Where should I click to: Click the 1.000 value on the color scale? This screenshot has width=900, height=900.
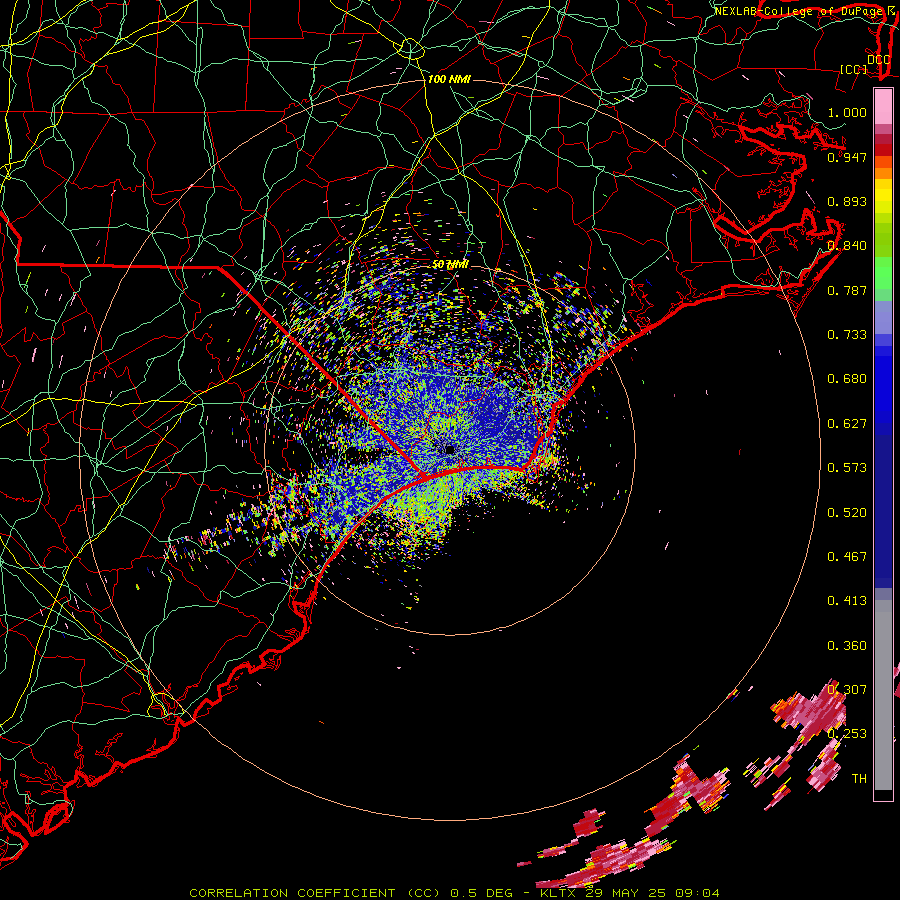(847, 112)
